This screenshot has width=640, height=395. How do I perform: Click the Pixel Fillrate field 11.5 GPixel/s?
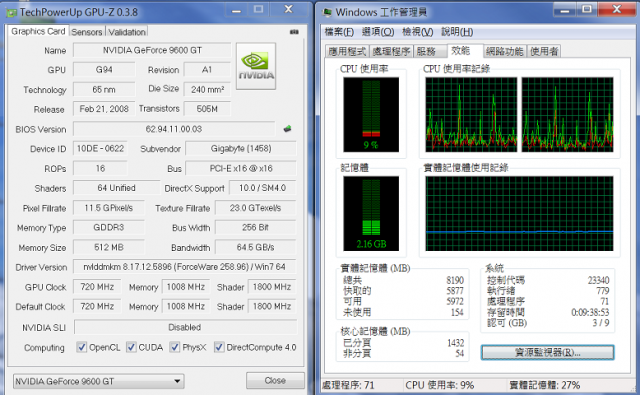(109, 208)
